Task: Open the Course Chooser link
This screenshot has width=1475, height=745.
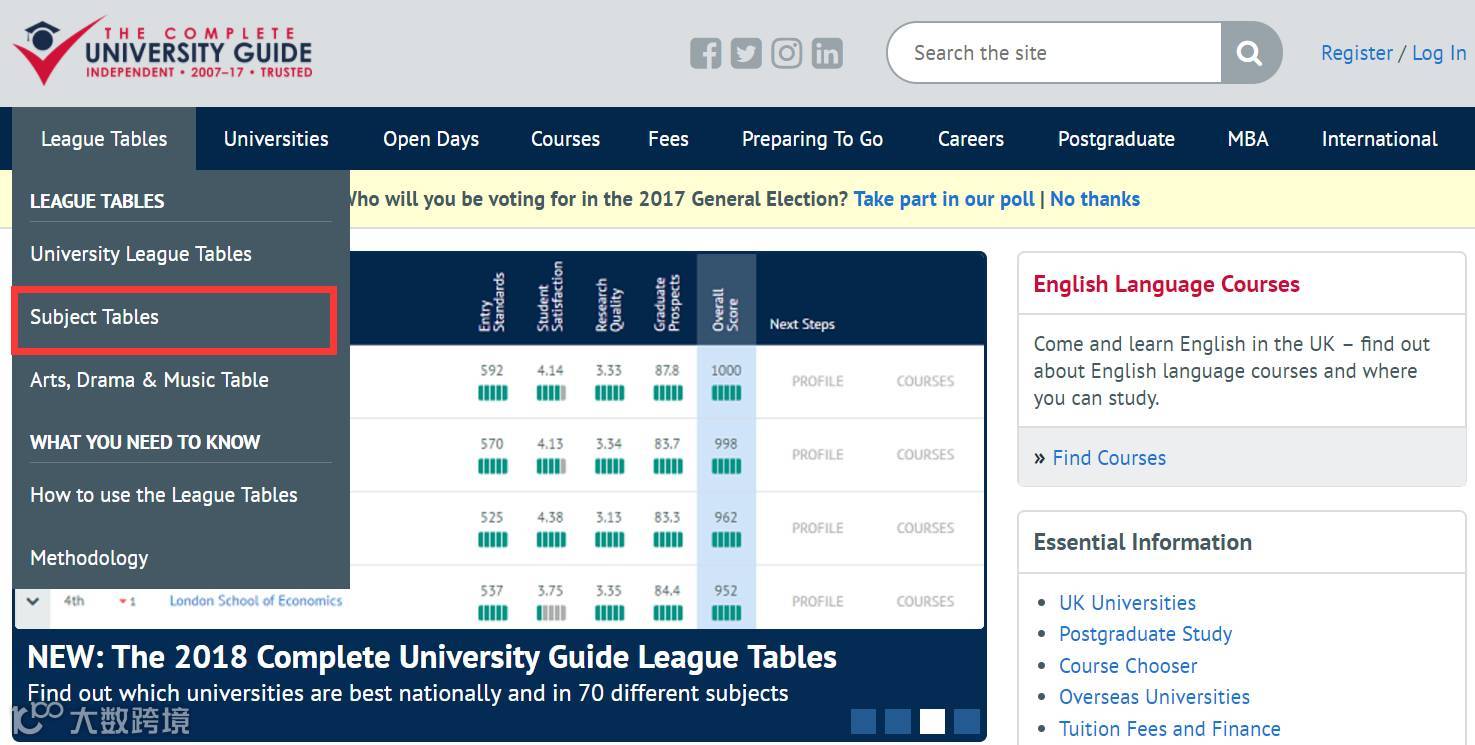Action: [1128, 666]
